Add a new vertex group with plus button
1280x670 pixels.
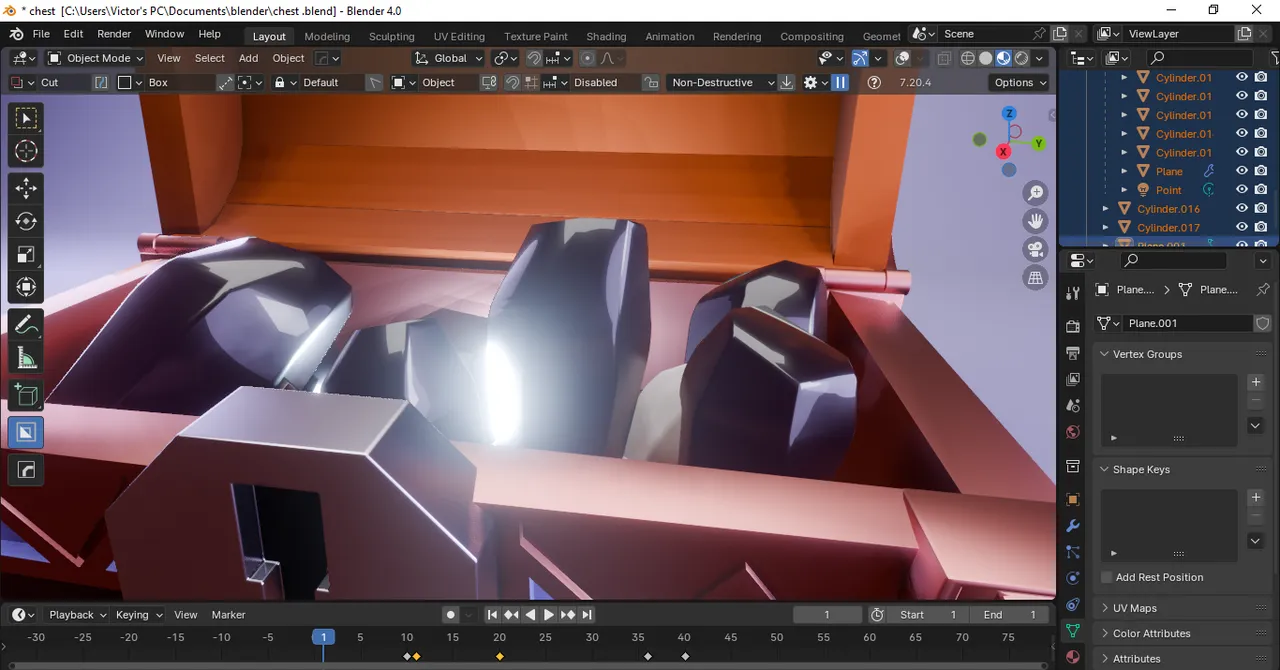pos(1257,382)
